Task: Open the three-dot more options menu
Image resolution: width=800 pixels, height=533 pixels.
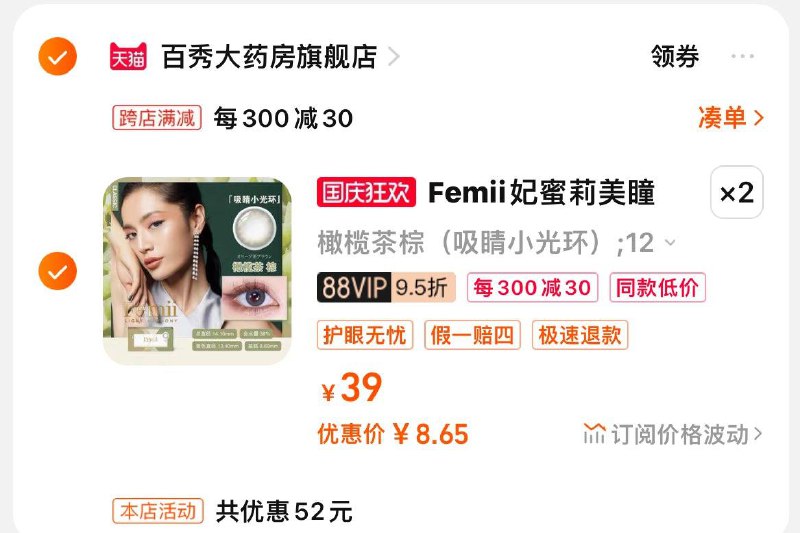Action: 742,56
